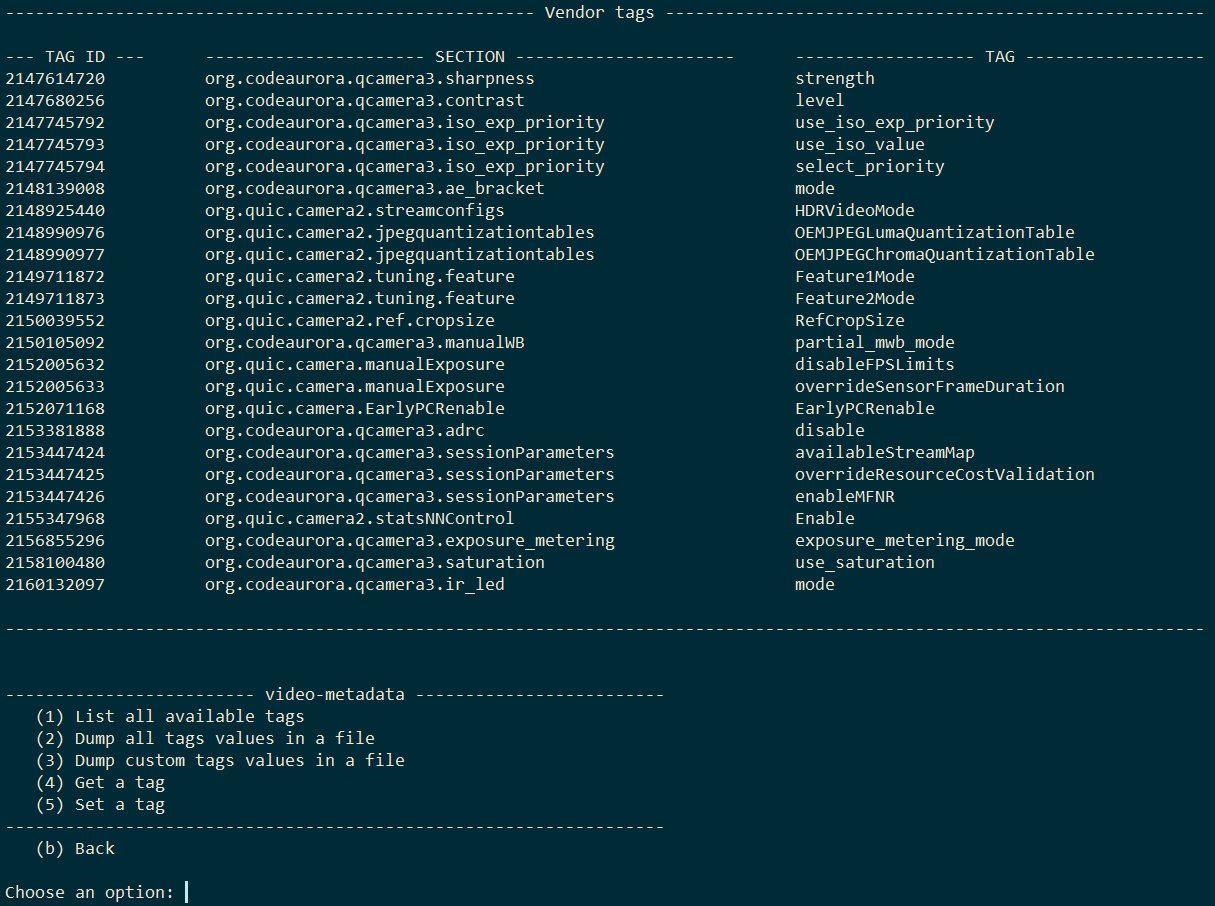Click tag ID 2152005633
Viewport: 1215px width, 906px height.
55,386
